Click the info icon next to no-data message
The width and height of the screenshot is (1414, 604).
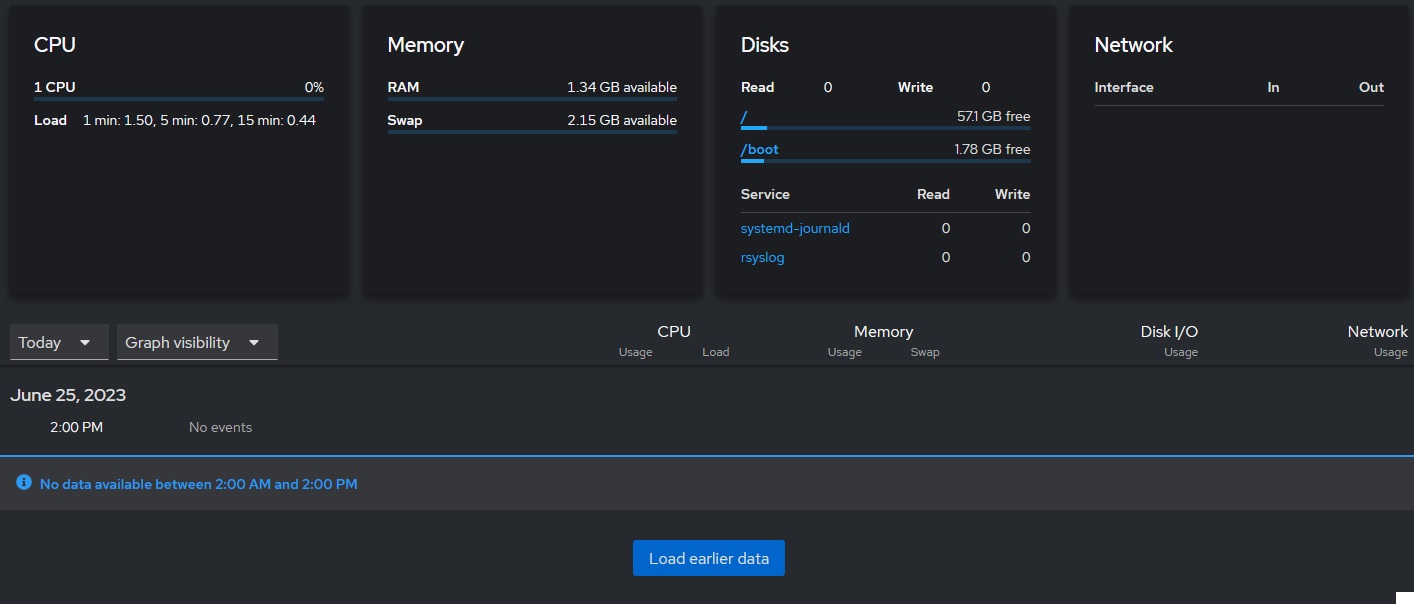(25, 483)
